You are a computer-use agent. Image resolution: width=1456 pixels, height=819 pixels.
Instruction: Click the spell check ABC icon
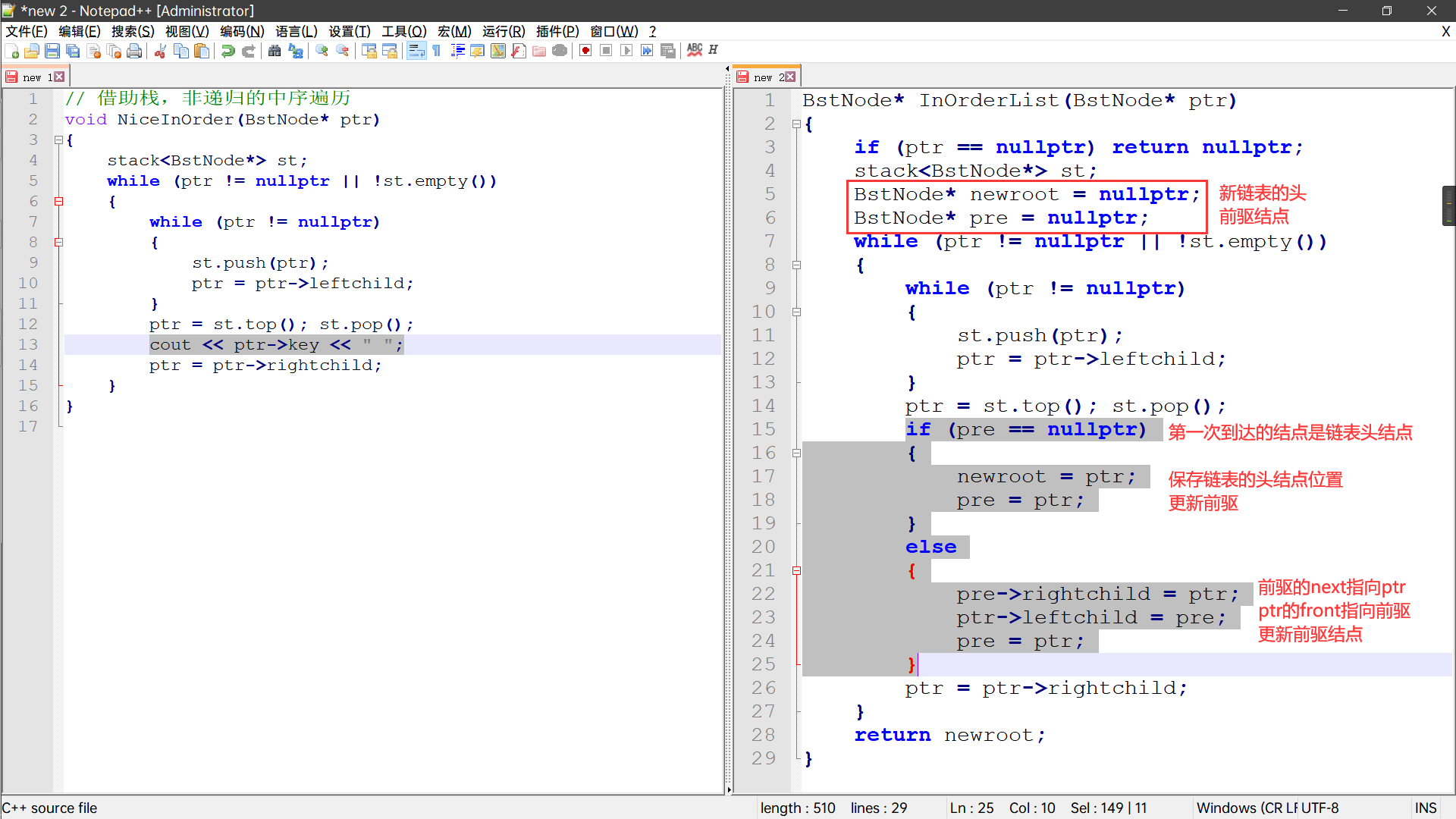tap(695, 50)
